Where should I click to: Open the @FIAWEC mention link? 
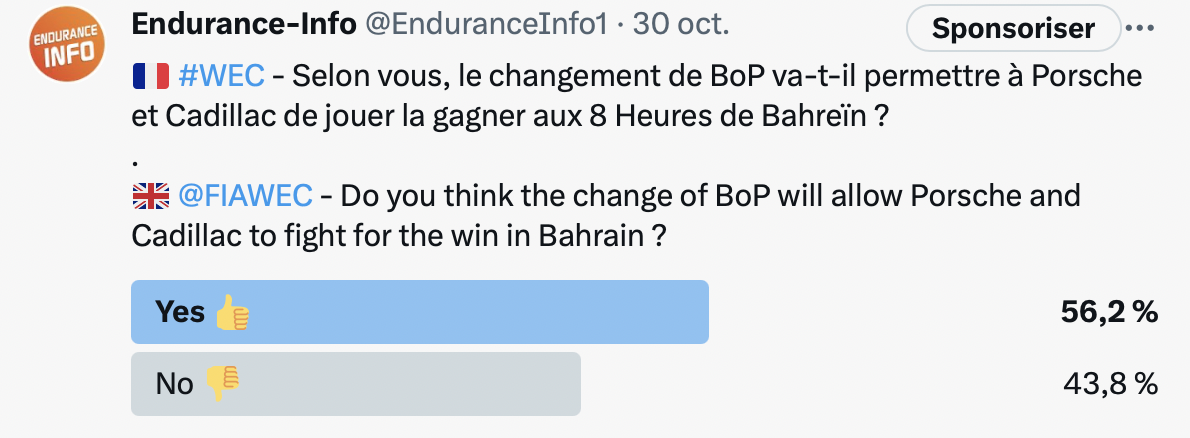pos(245,197)
